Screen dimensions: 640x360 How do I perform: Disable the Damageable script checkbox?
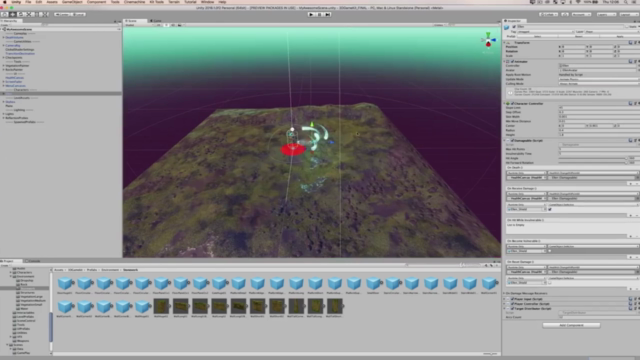click(512, 140)
